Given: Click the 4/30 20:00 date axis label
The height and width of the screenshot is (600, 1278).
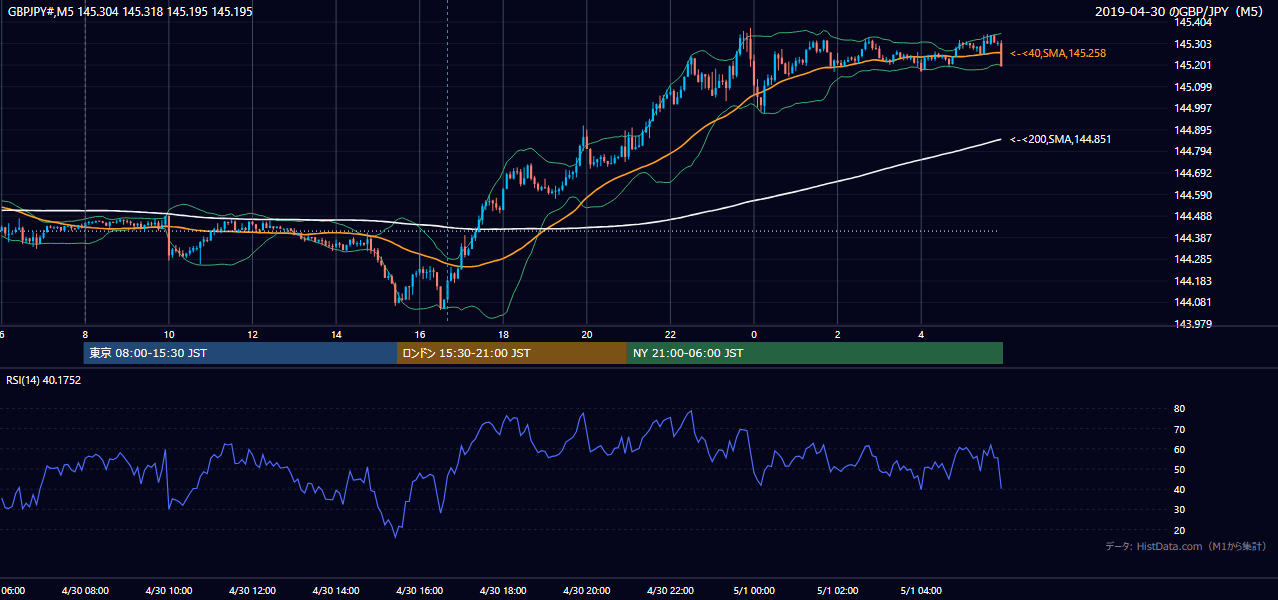Looking at the screenshot, I should coord(587,591).
